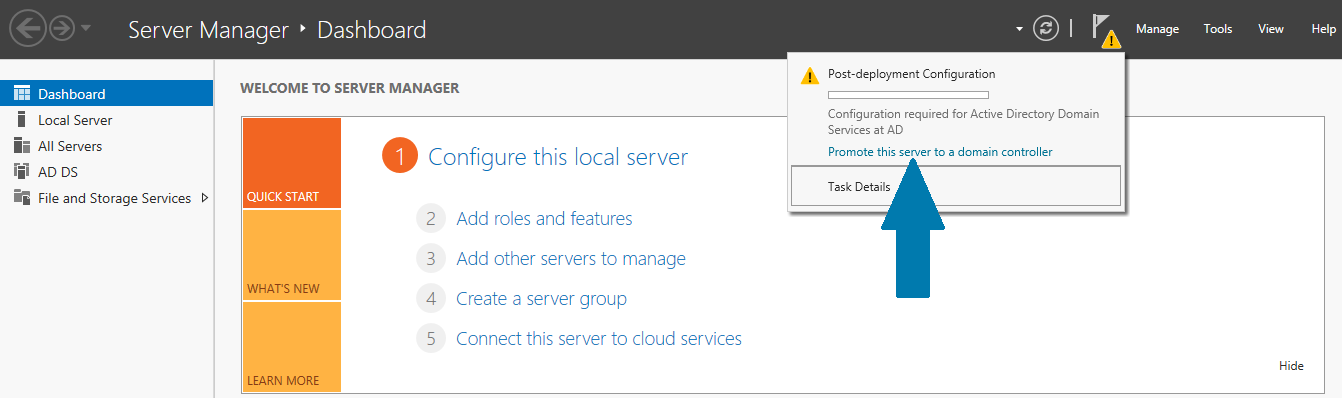The image size is (1342, 398).
Task: Click the post-deployment configuration progress bar
Action: tap(908, 95)
